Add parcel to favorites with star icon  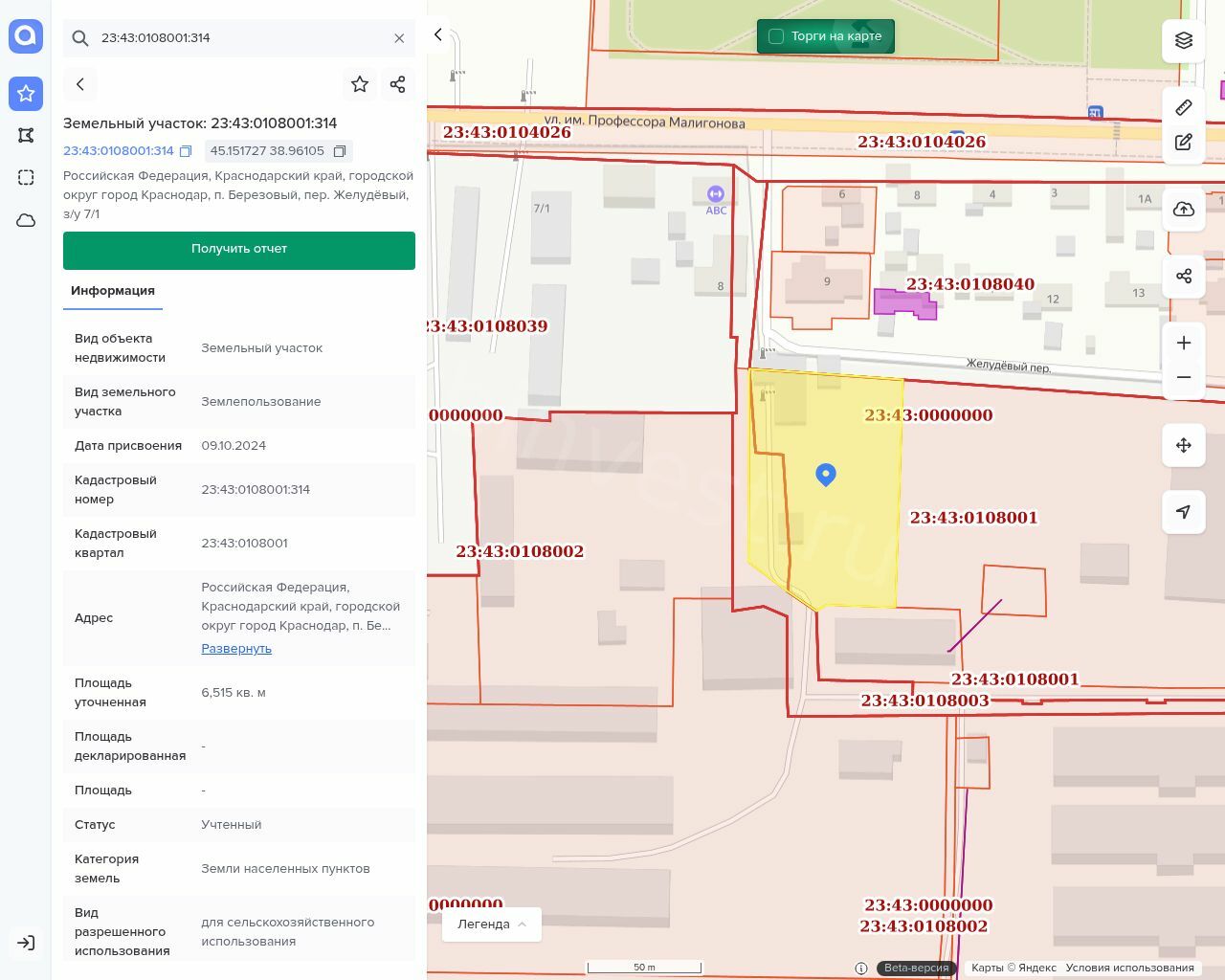point(360,84)
